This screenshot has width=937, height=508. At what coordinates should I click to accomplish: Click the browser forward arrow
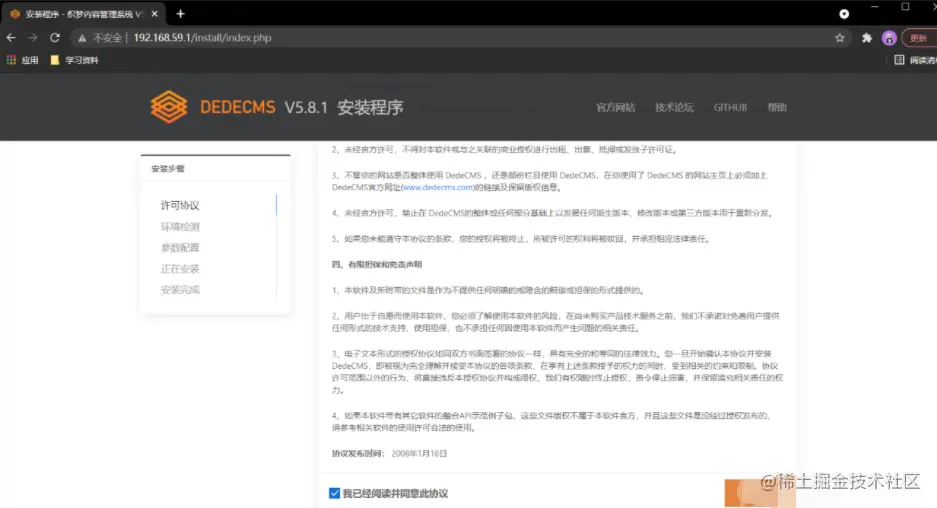(x=33, y=38)
